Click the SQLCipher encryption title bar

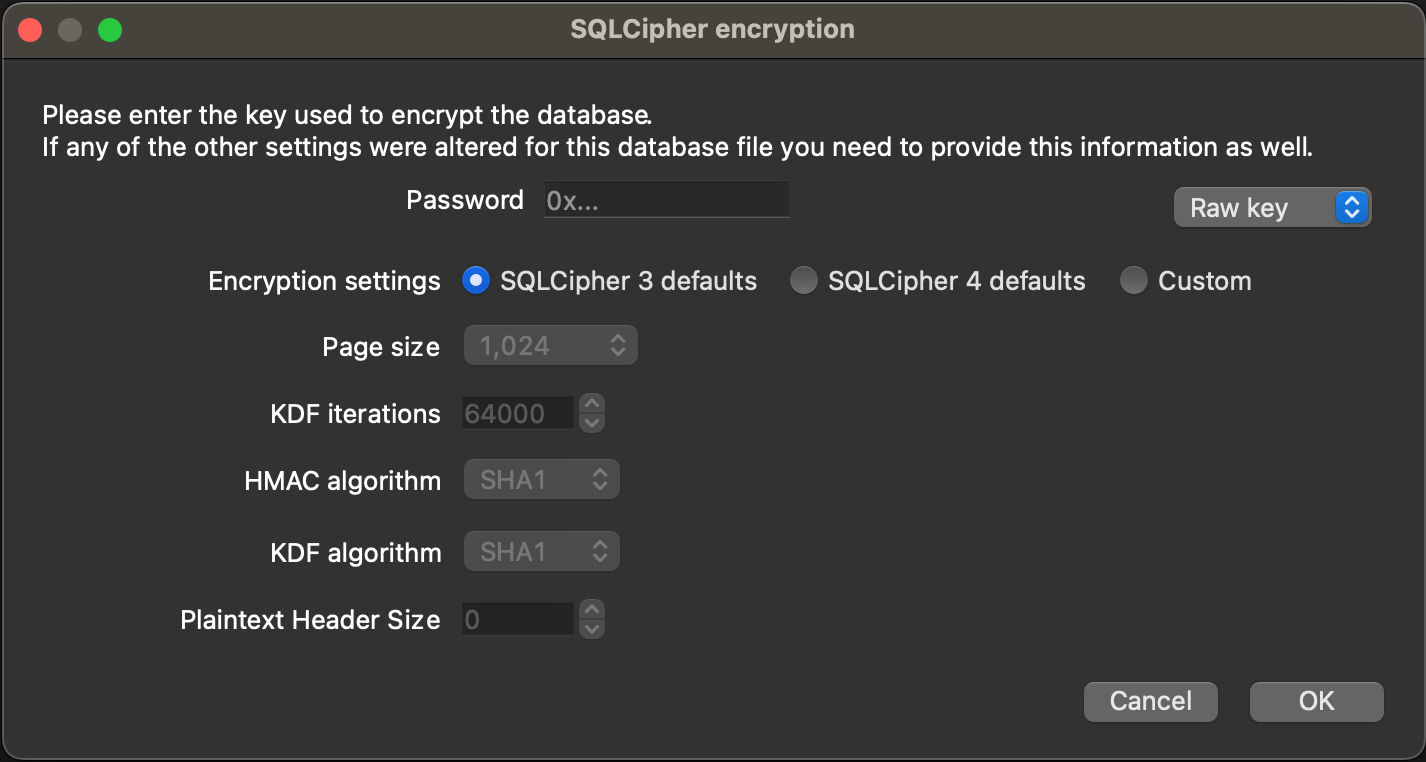tap(712, 30)
